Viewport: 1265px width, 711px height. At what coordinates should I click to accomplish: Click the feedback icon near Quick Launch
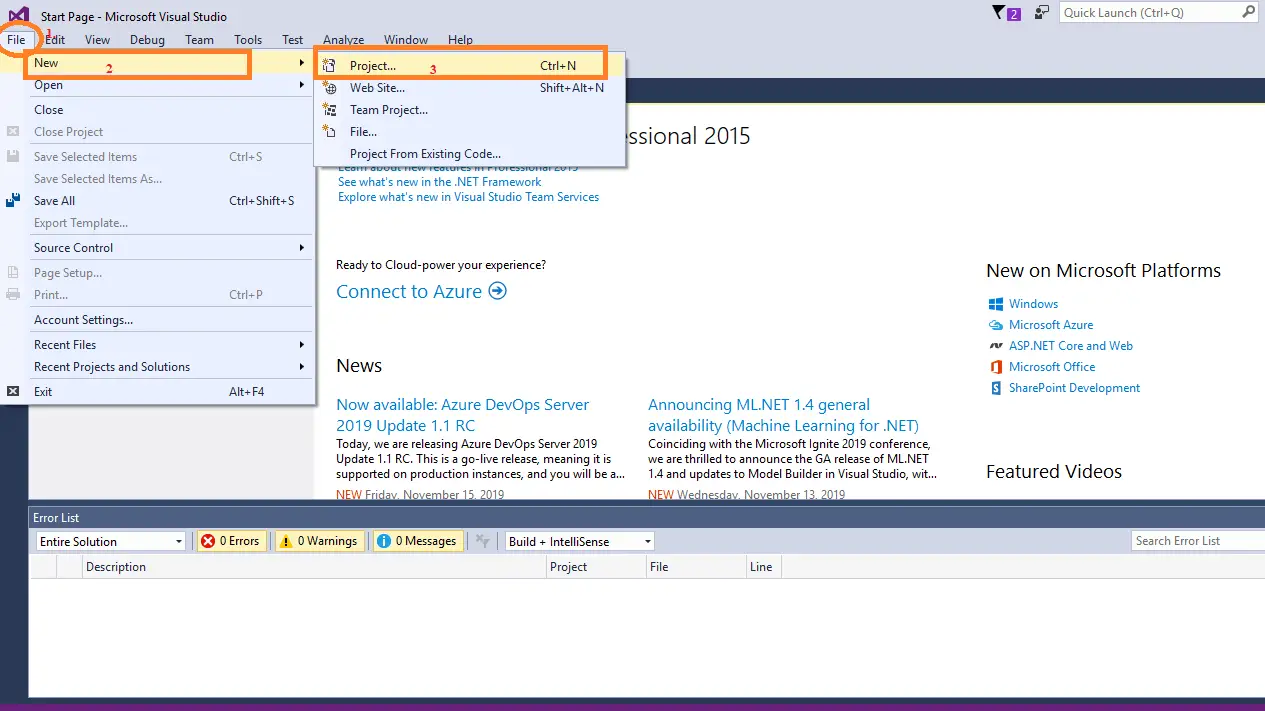pyautogui.click(x=1042, y=13)
